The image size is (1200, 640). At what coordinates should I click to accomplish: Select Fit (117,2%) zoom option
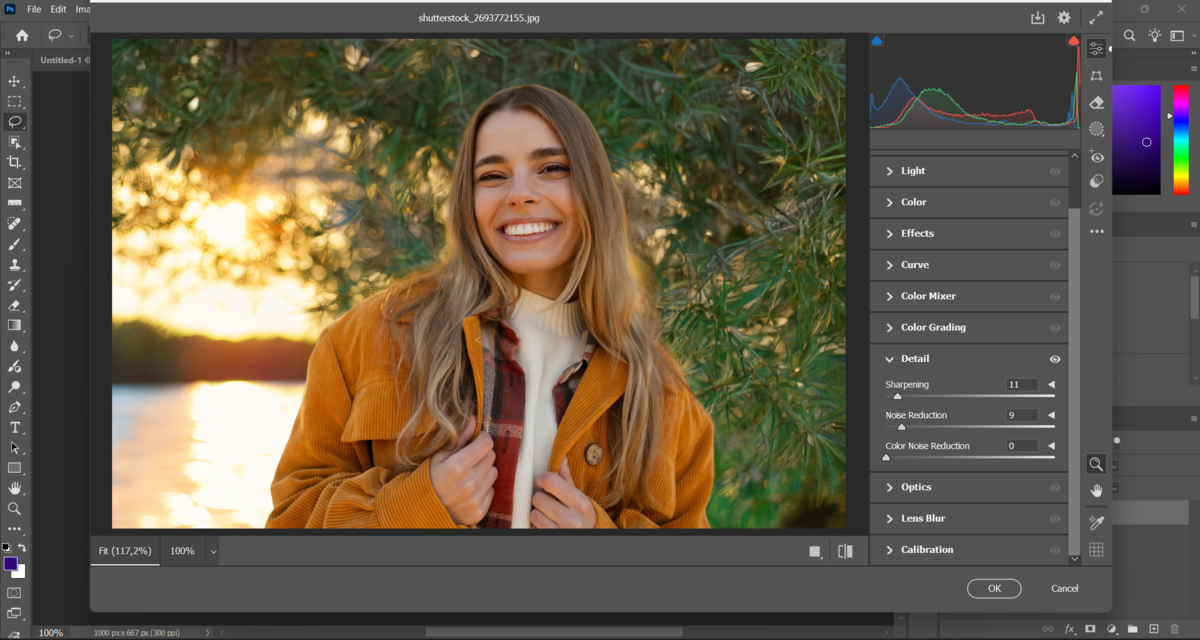click(x=125, y=551)
